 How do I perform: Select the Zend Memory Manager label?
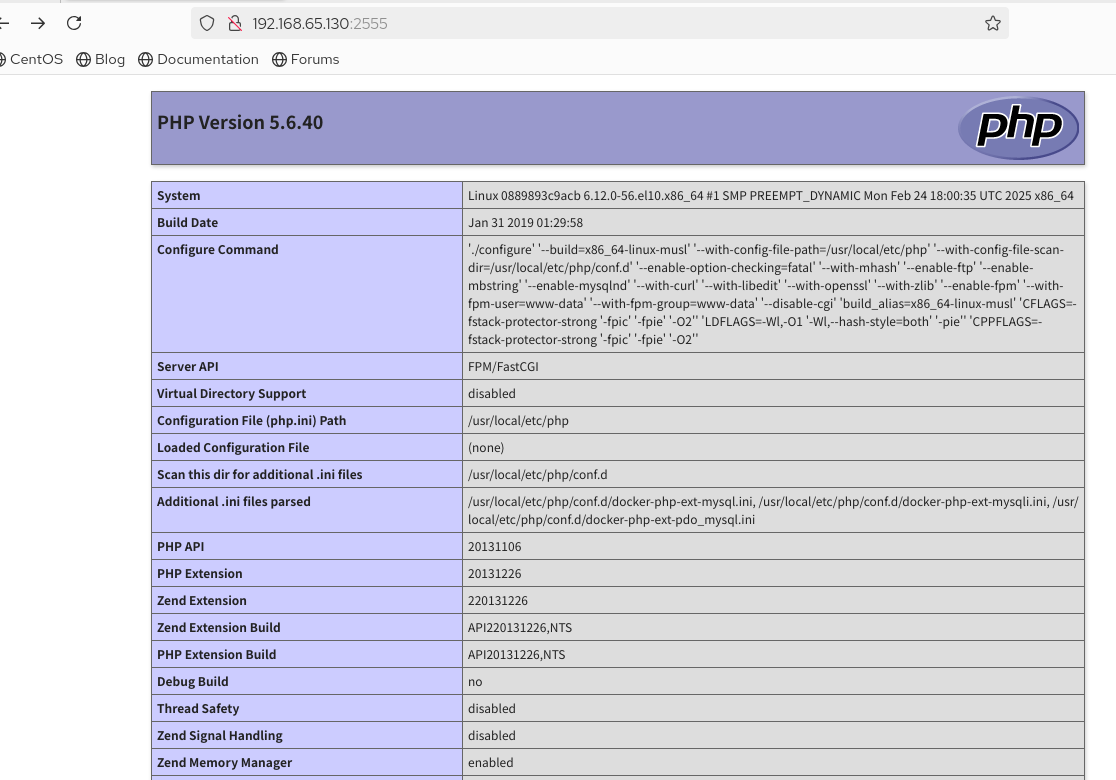225,763
